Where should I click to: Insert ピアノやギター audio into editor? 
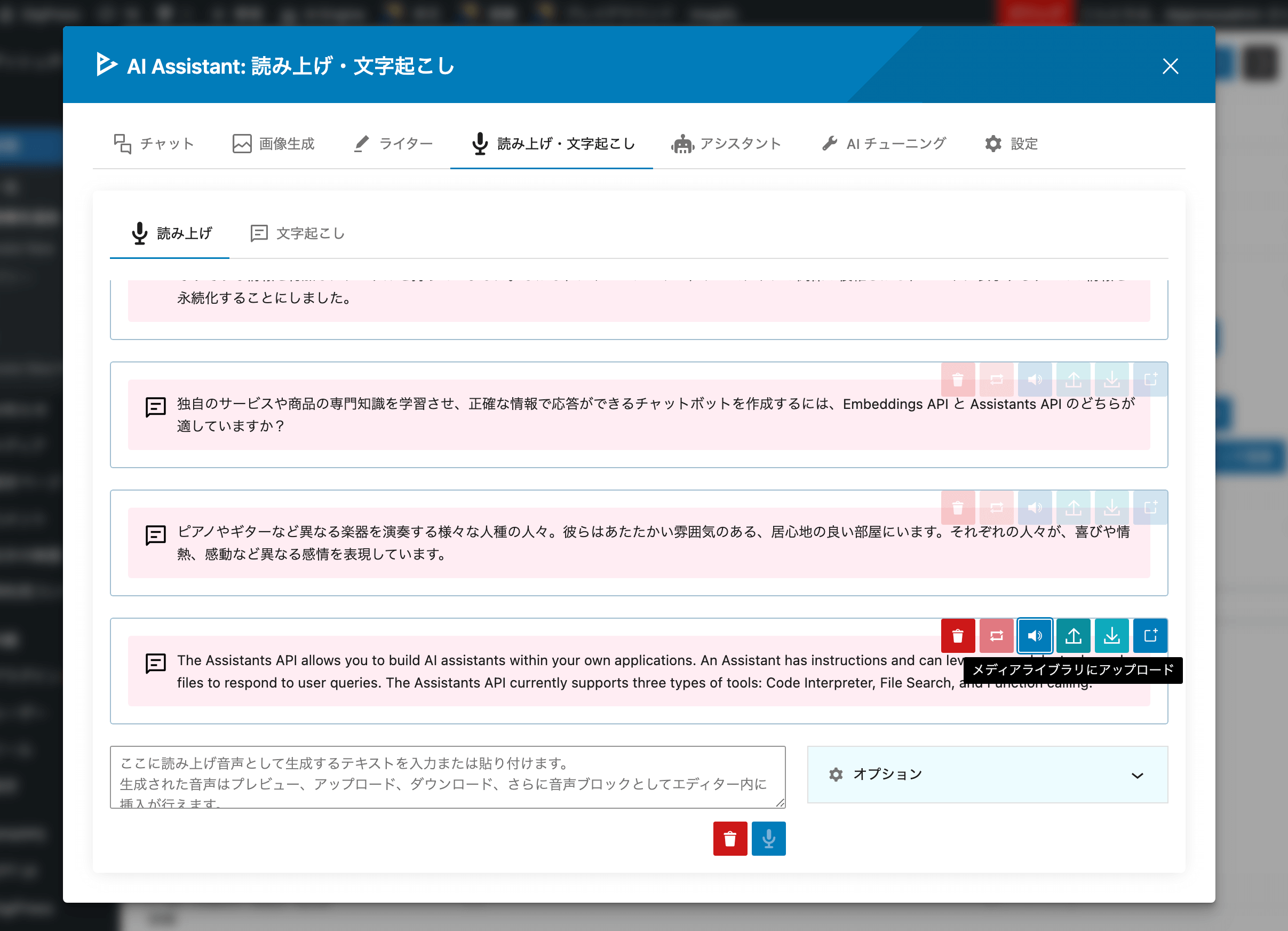tap(1150, 508)
